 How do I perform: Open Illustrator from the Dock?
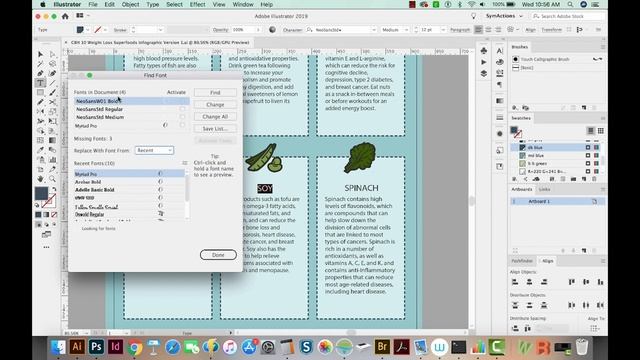[77, 347]
